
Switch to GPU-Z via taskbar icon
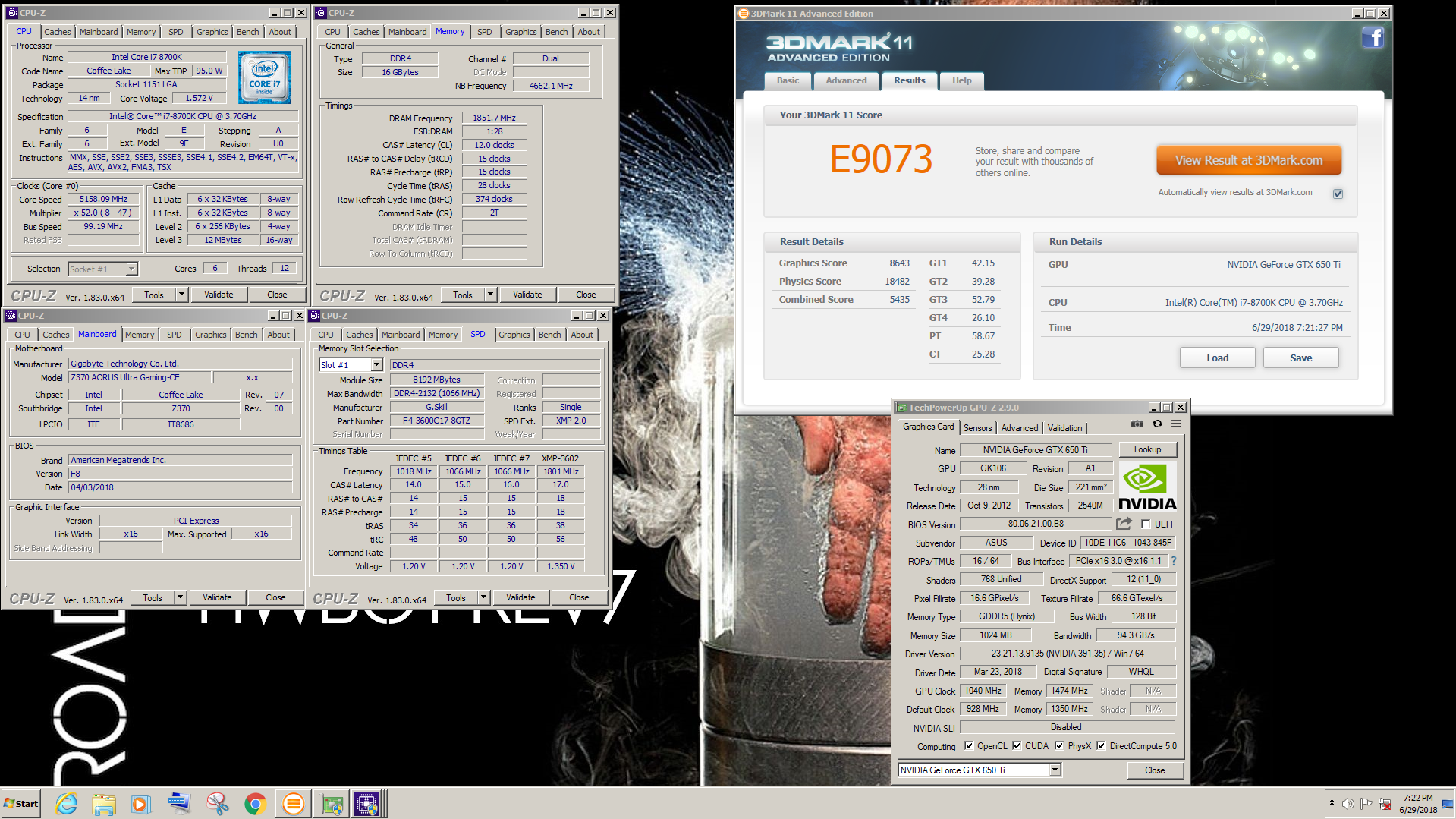(x=332, y=804)
